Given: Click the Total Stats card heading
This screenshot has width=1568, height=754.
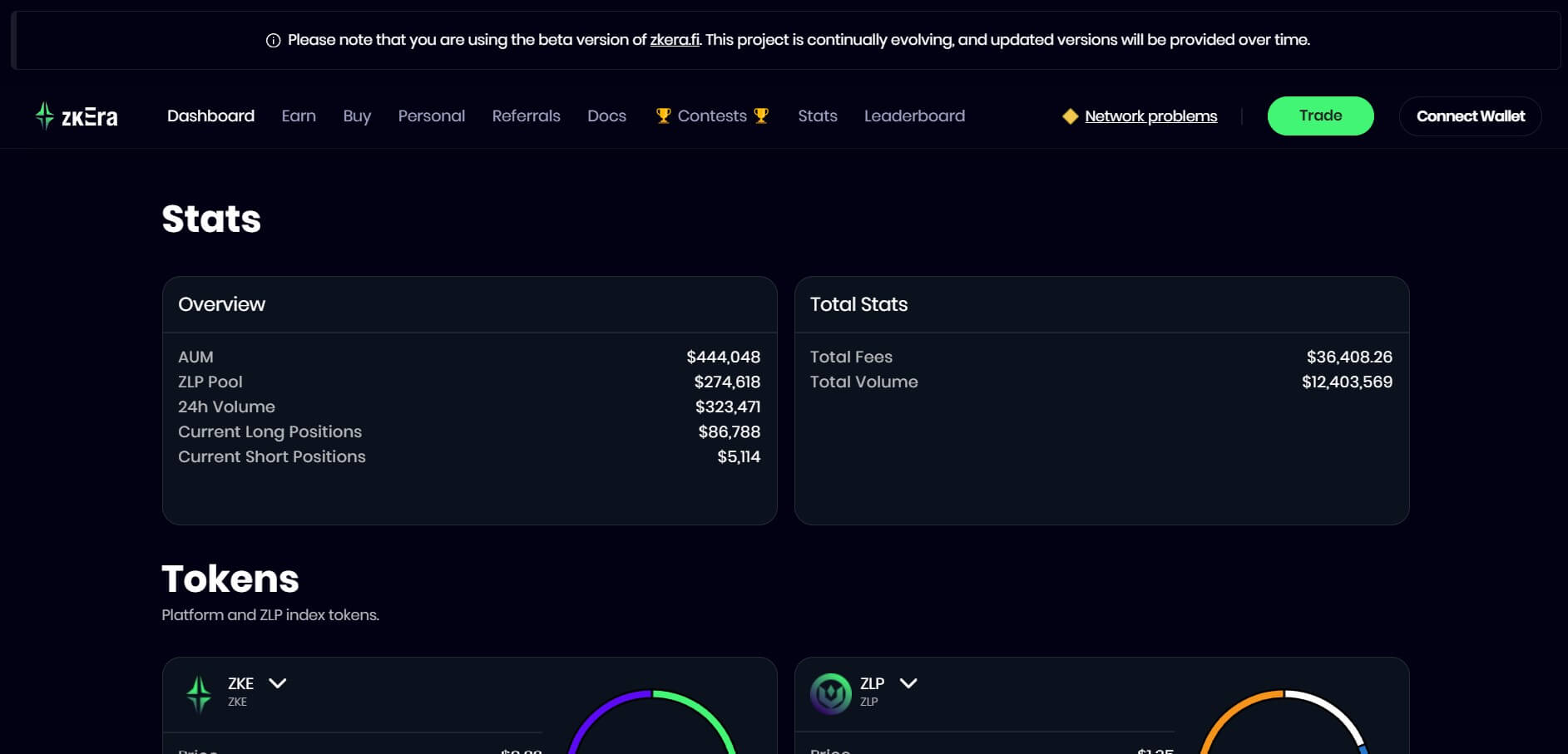Looking at the screenshot, I should [x=858, y=304].
